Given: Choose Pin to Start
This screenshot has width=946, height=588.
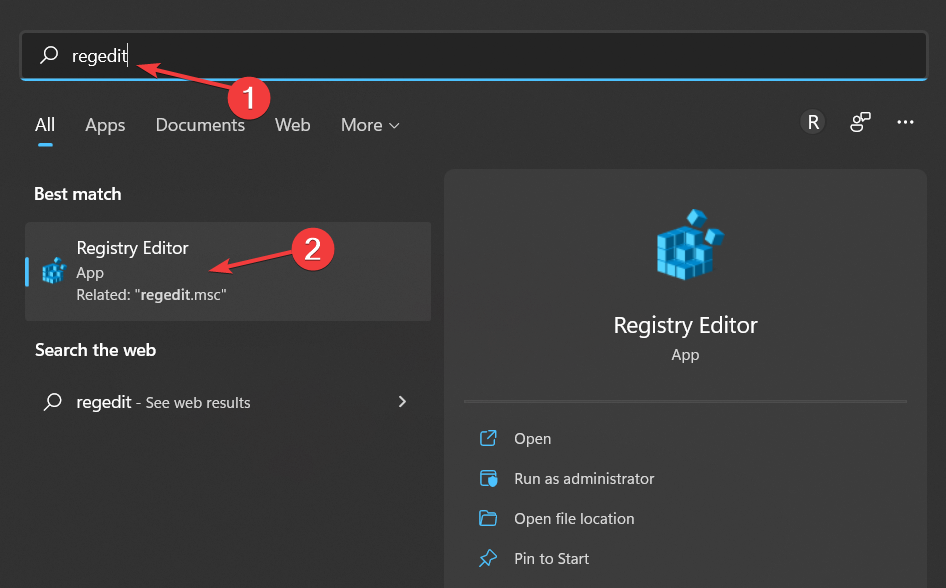Looking at the screenshot, I should (551, 558).
